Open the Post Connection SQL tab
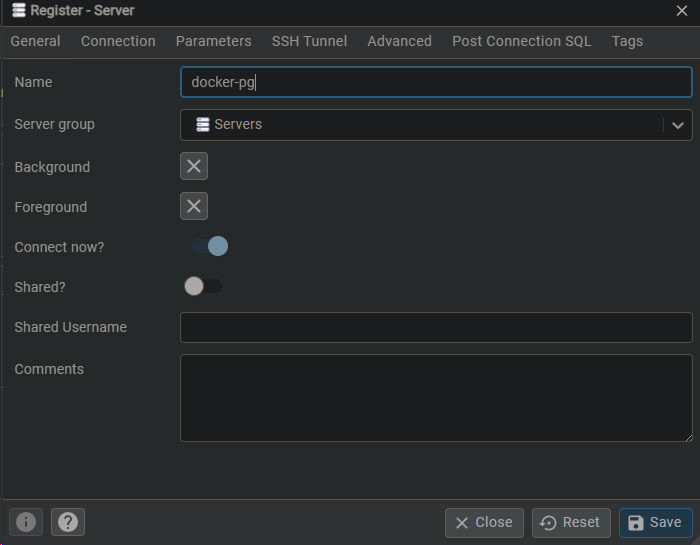The height and width of the screenshot is (545, 700). pos(521,41)
